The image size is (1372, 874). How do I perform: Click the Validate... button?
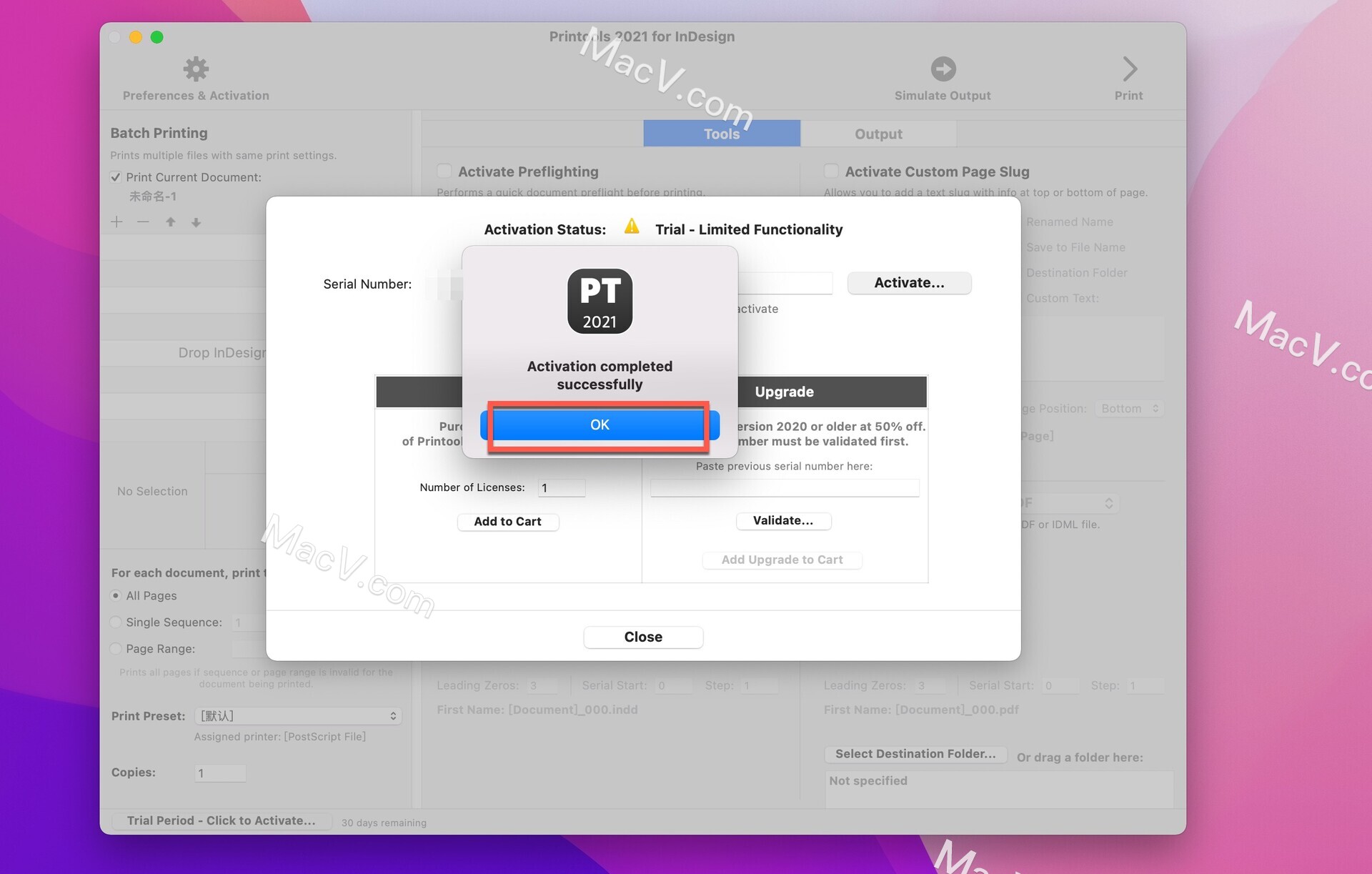783,520
